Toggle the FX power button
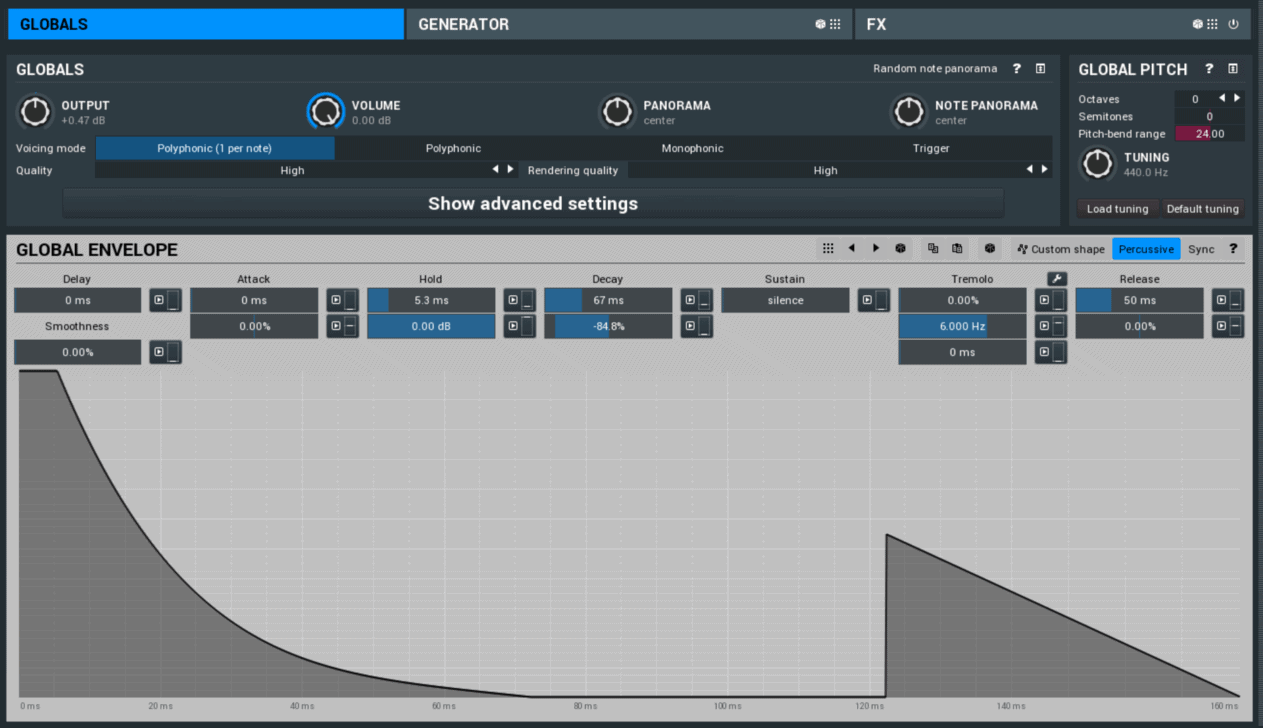 pyautogui.click(x=1233, y=24)
